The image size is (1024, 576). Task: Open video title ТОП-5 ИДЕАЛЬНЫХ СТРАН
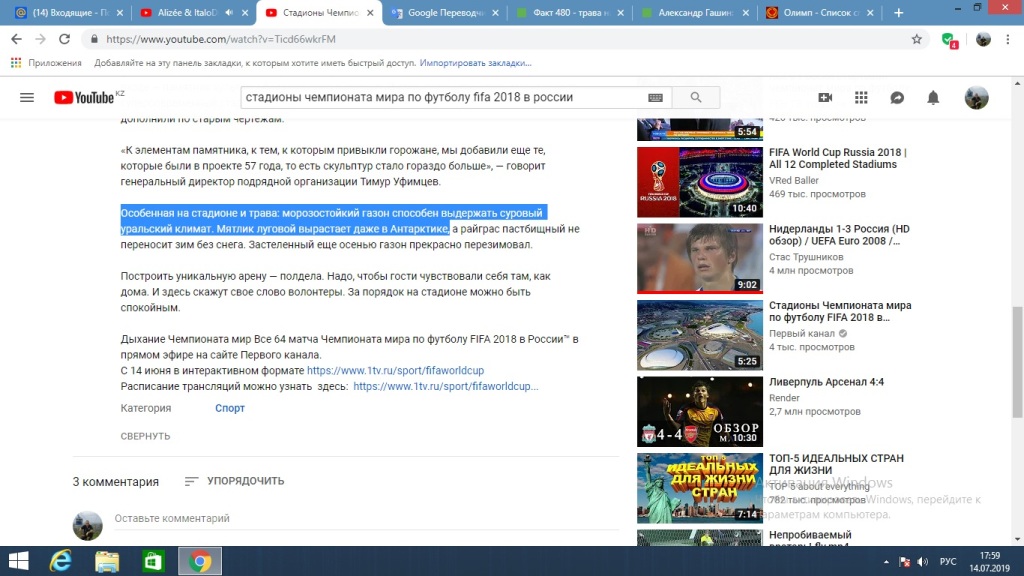(x=836, y=464)
